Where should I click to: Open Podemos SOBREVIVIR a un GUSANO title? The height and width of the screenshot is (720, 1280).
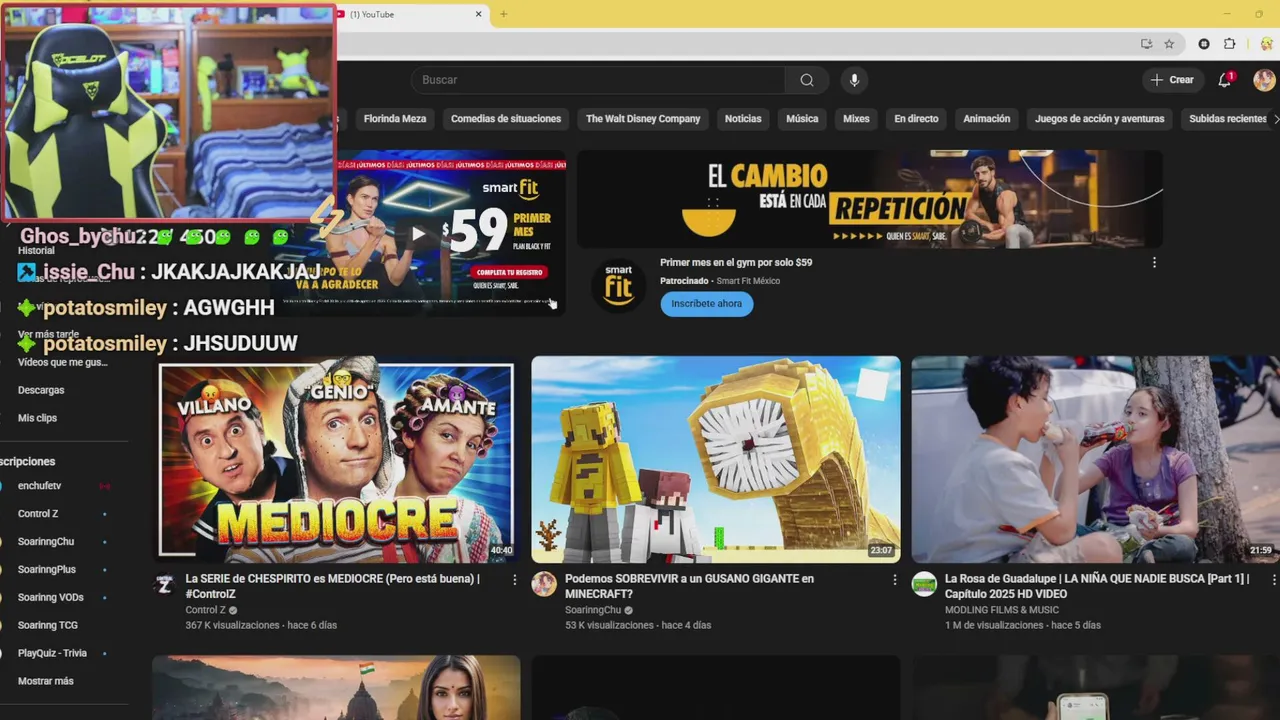[x=689, y=586]
